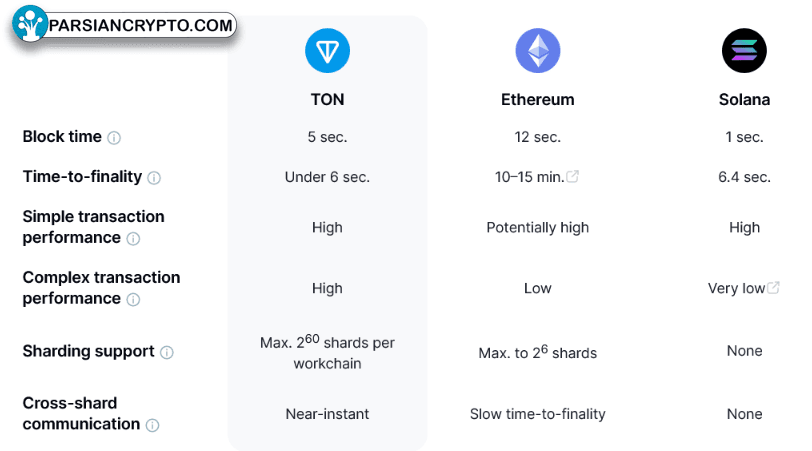Click the TON logo icon
Screen dimensions: 812x451
[327, 50]
